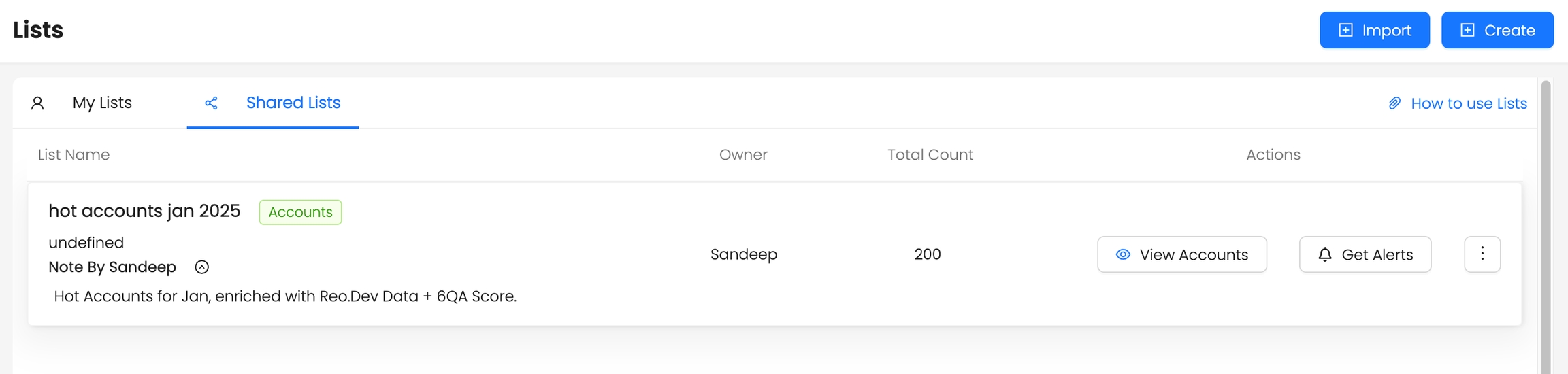
Task: Click the share icon next to Shared Lists
Action: coord(211,103)
